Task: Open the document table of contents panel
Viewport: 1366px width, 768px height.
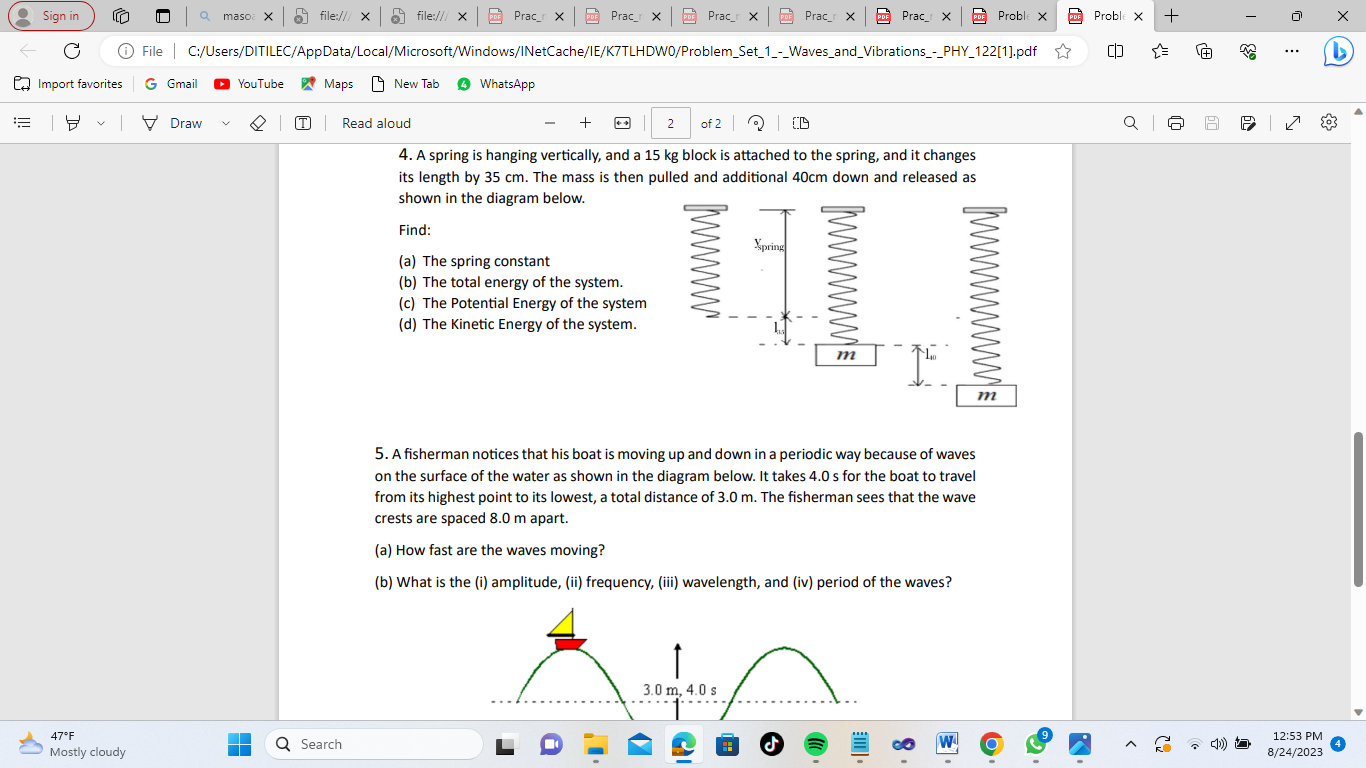Action: 22,123
